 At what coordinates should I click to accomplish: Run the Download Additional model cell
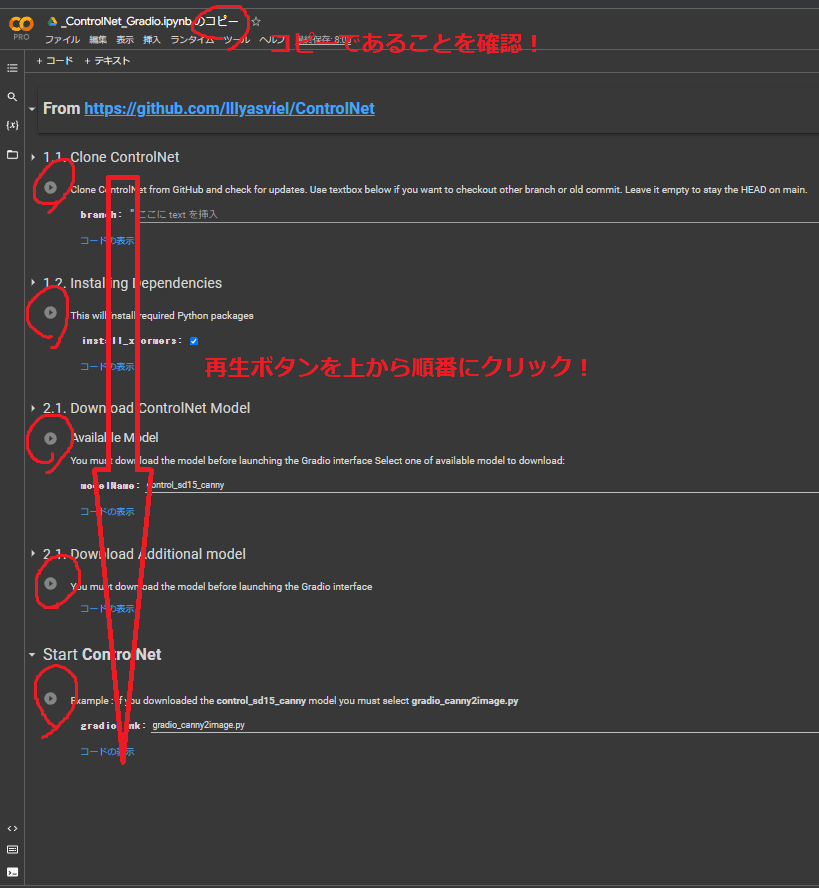tap(50, 583)
